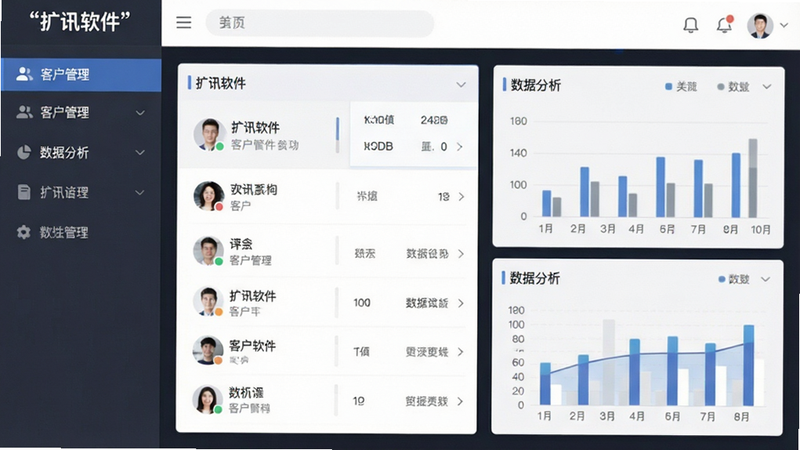Open 数据分析 sidebar menu

coord(81,152)
